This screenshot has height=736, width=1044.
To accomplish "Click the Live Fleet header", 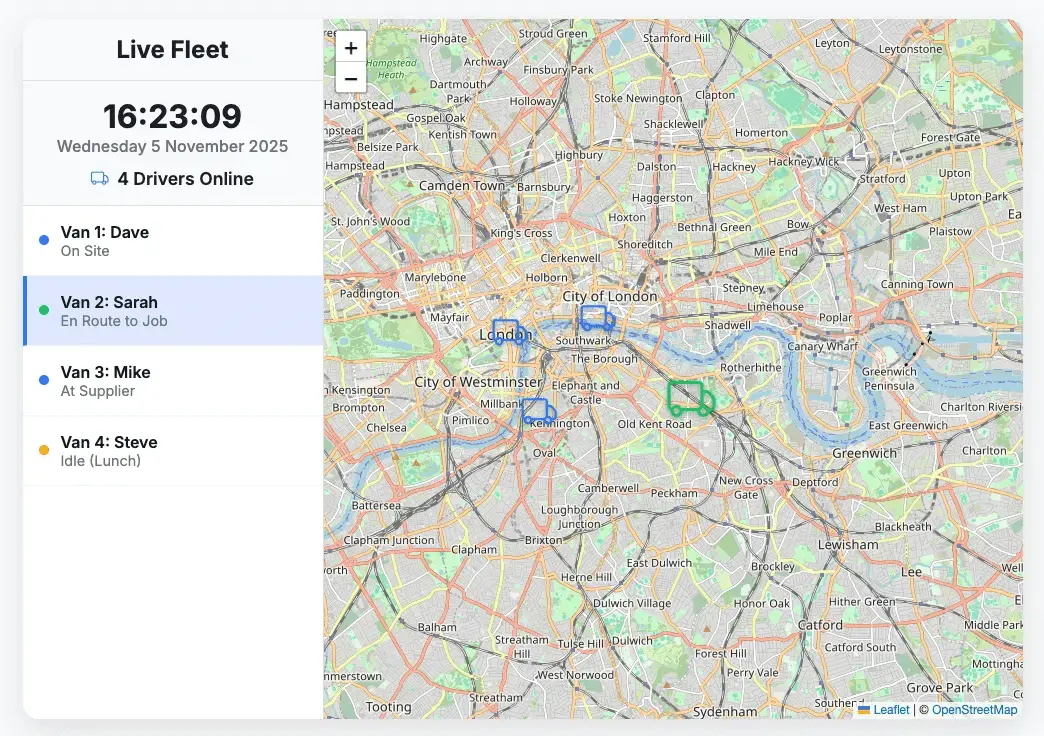I will 172,48.
